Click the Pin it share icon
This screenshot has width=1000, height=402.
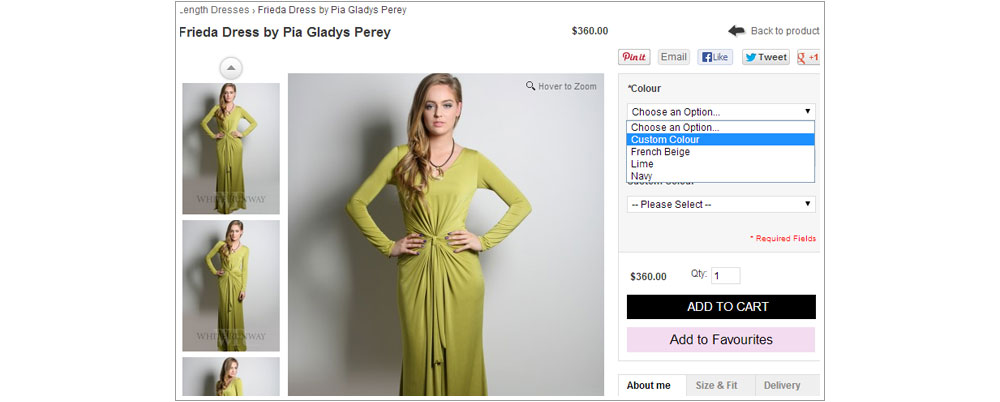point(634,57)
